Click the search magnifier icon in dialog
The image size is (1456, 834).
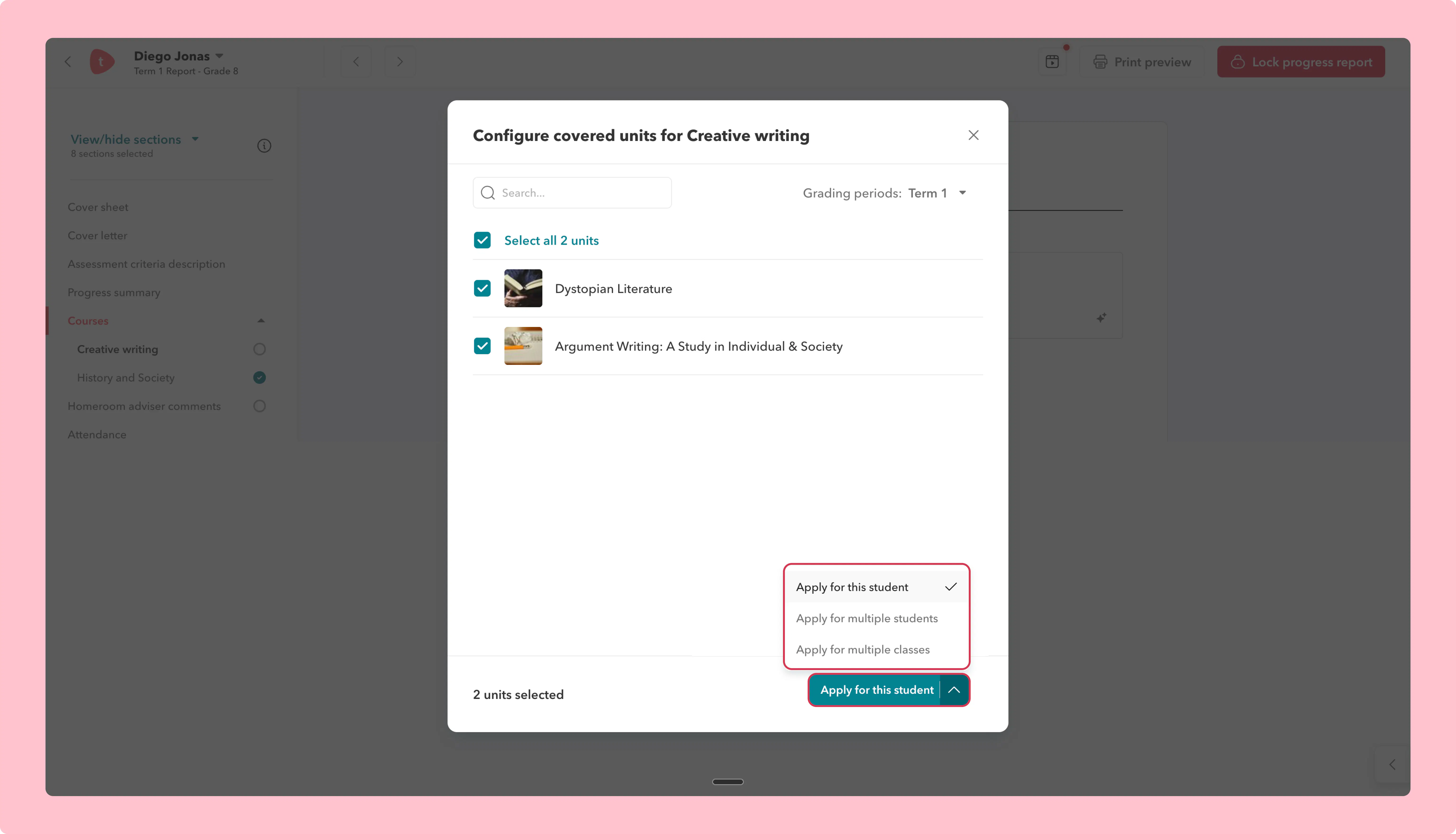coord(488,193)
